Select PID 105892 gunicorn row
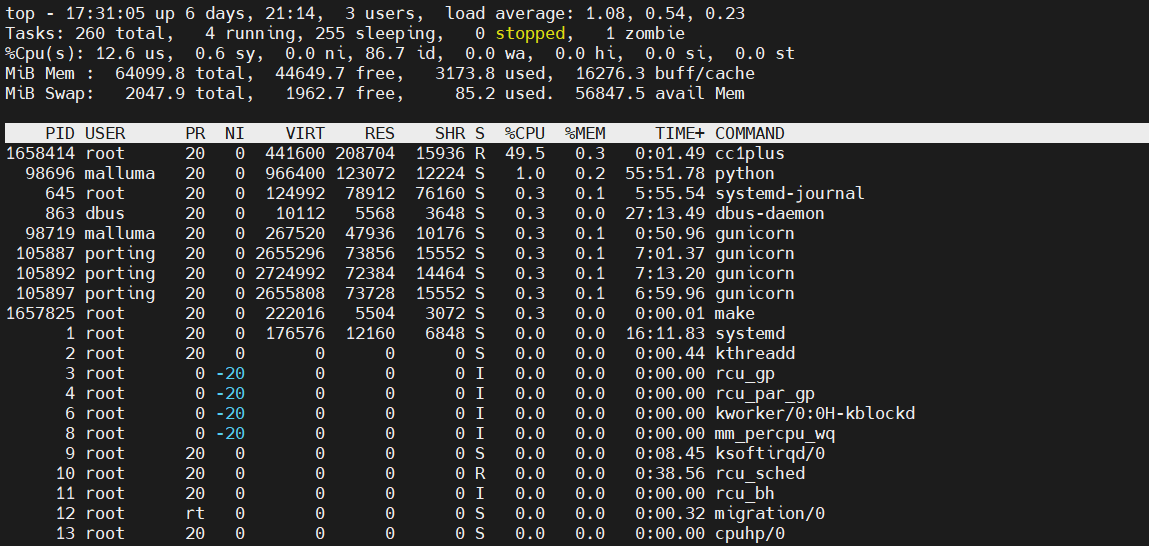The image size is (1149, 546). pos(574,273)
